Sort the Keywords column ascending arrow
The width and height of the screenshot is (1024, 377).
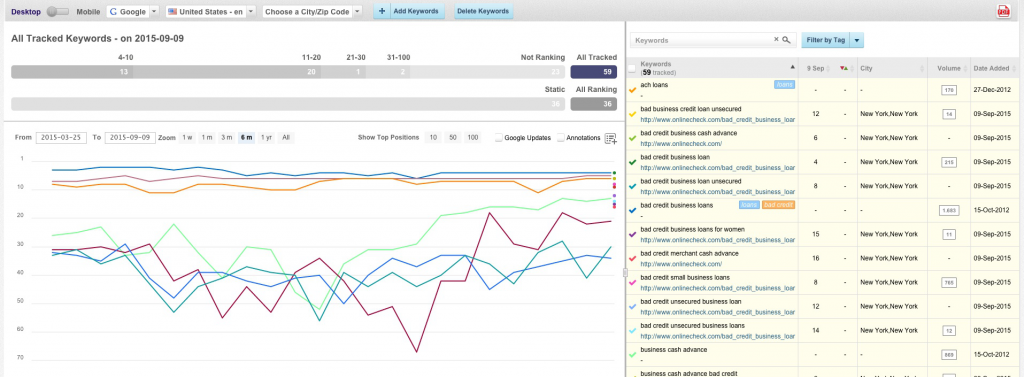tap(793, 67)
